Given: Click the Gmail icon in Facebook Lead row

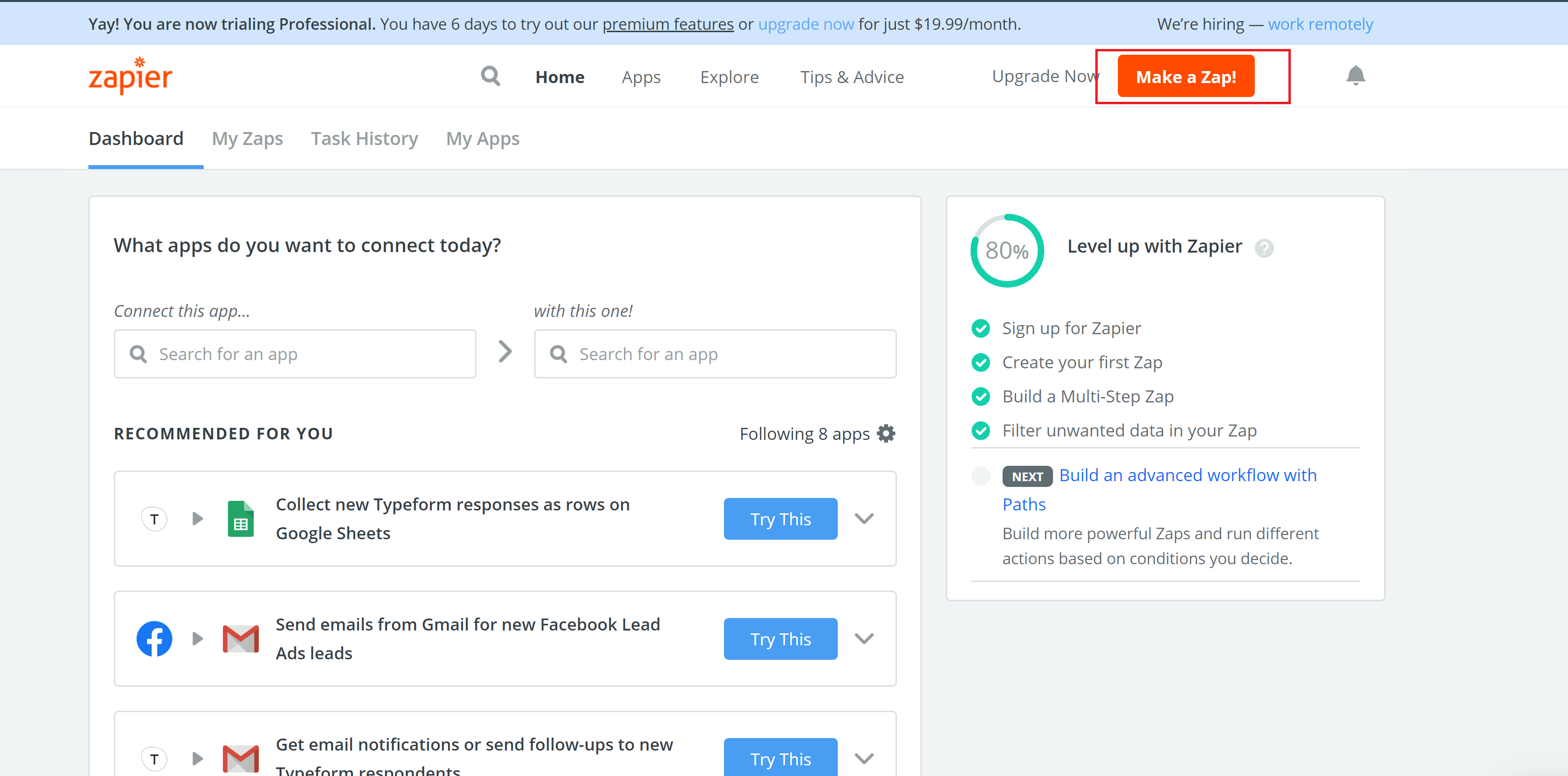Looking at the screenshot, I should (x=240, y=639).
